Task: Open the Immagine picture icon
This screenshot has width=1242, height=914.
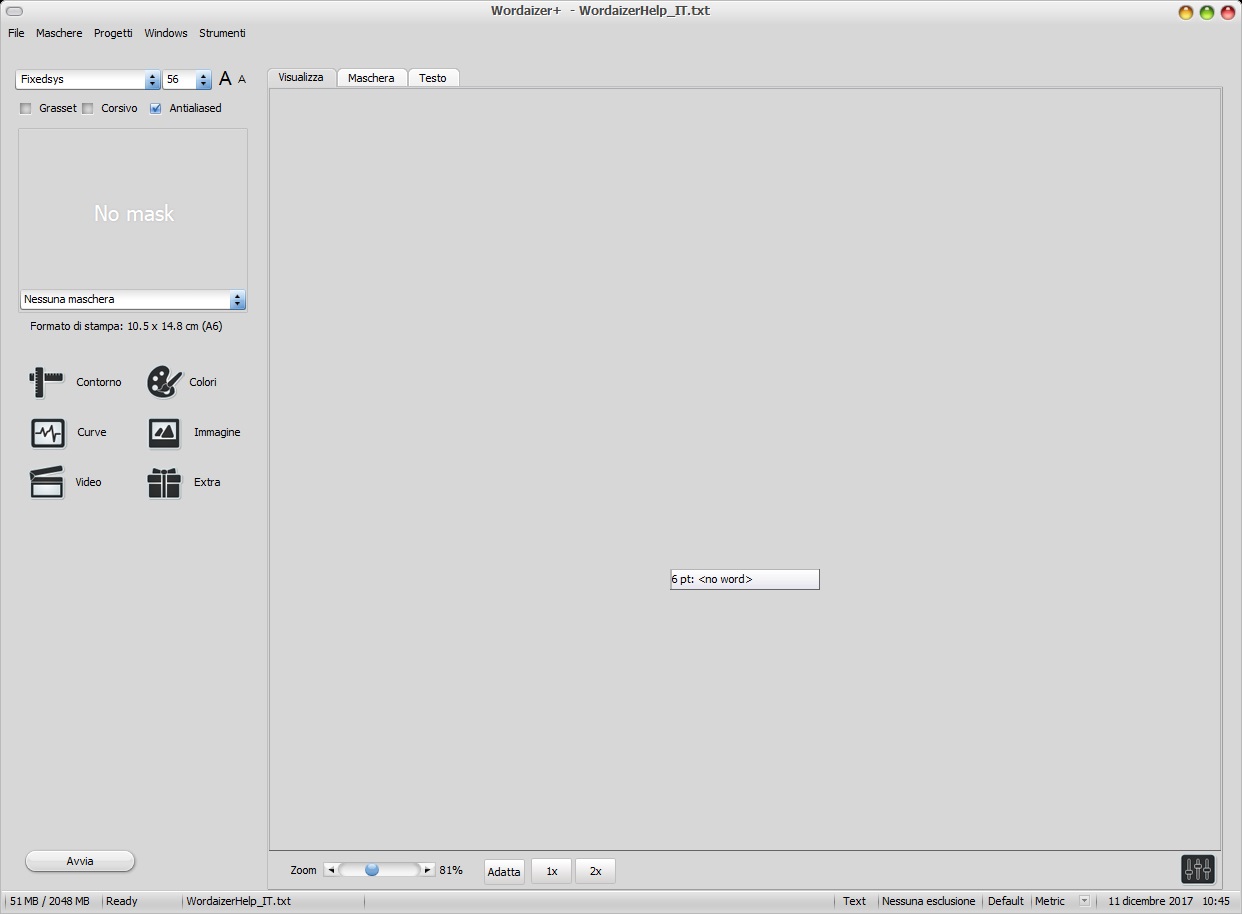Action: 164,432
